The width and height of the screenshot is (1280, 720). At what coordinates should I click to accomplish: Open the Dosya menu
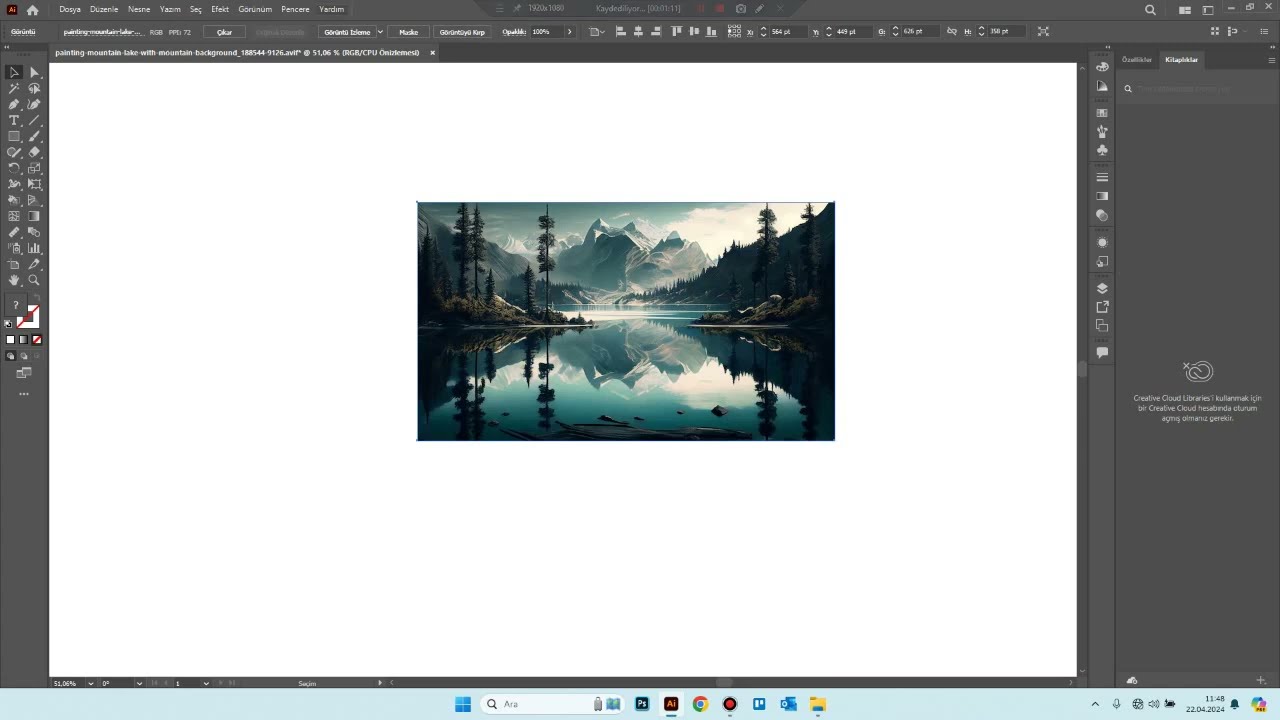[70, 9]
